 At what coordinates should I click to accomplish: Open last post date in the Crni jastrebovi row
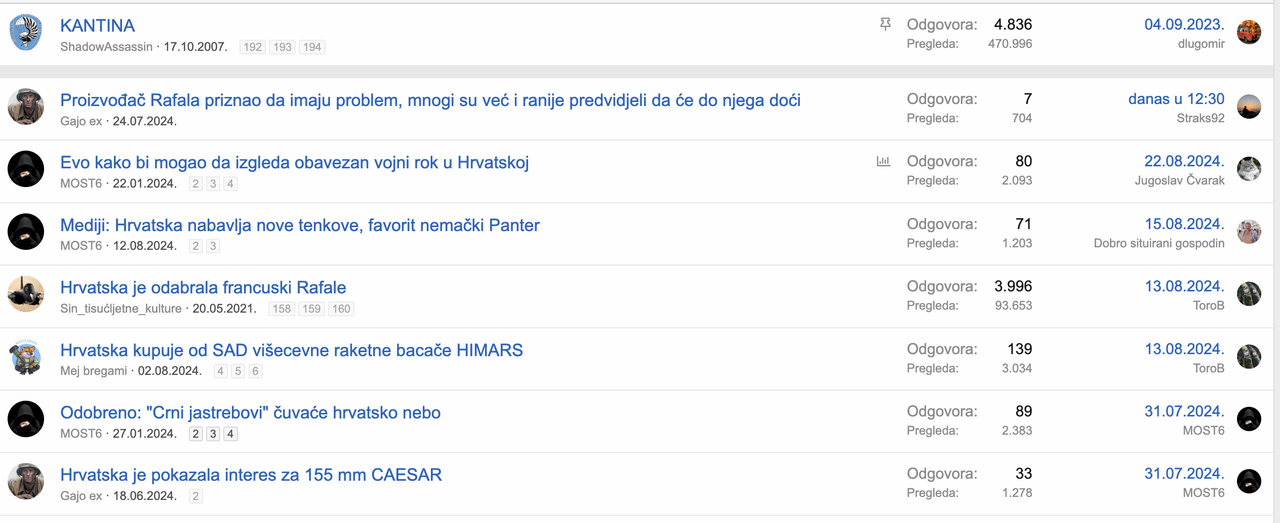pyautogui.click(x=1184, y=412)
